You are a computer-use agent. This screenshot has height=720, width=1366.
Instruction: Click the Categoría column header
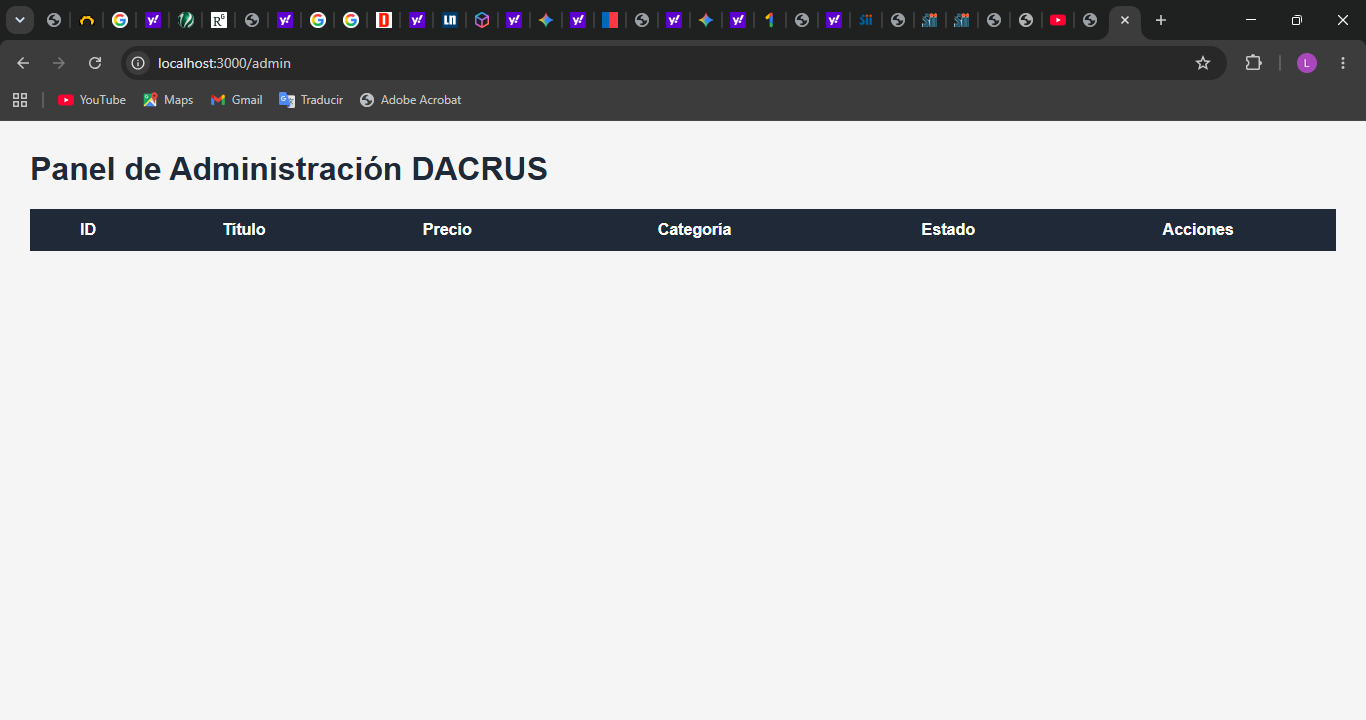[694, 230]
